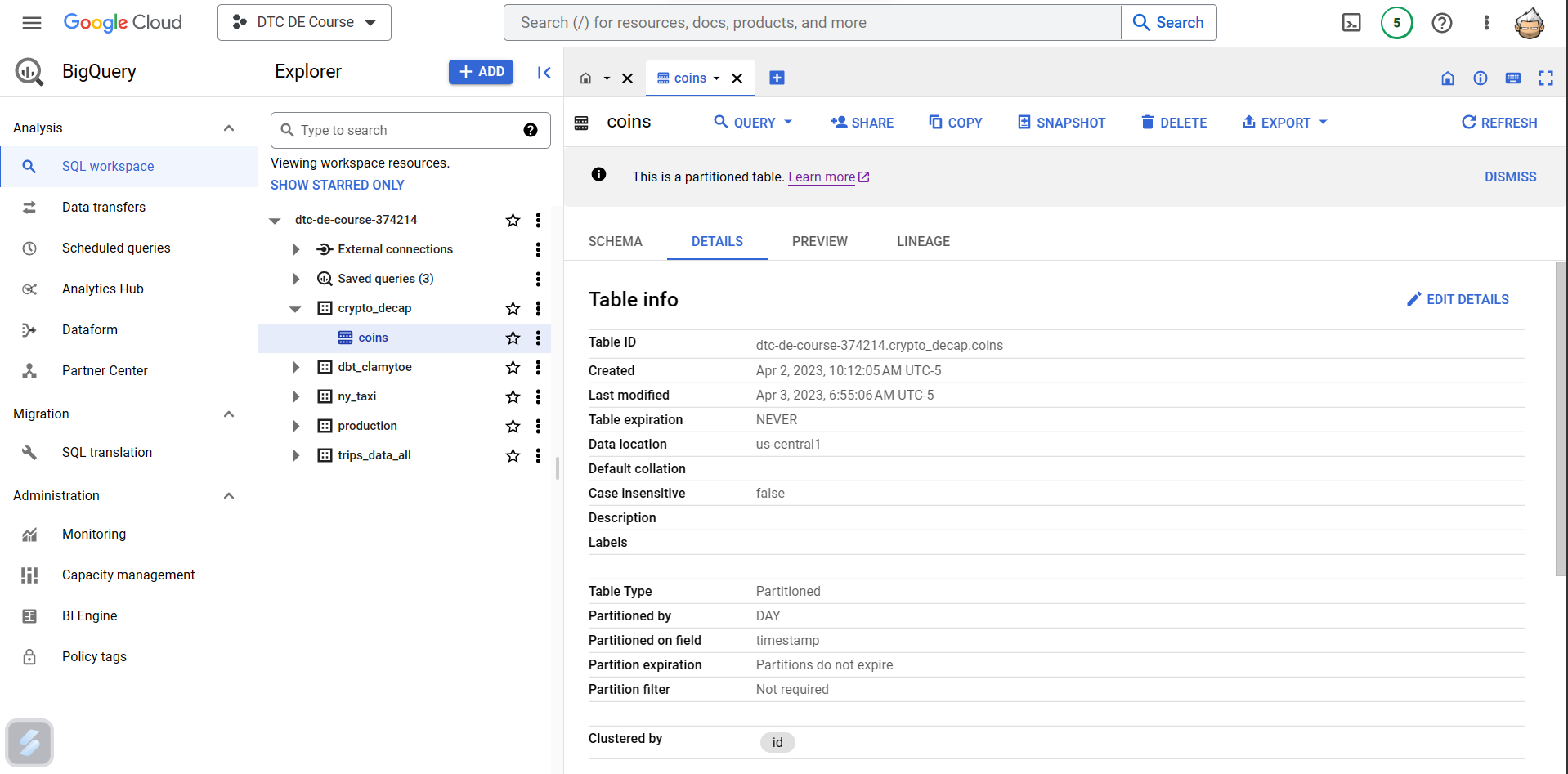Open notifications badge showing 5

pyautogui.click(x=1396, y=23)
